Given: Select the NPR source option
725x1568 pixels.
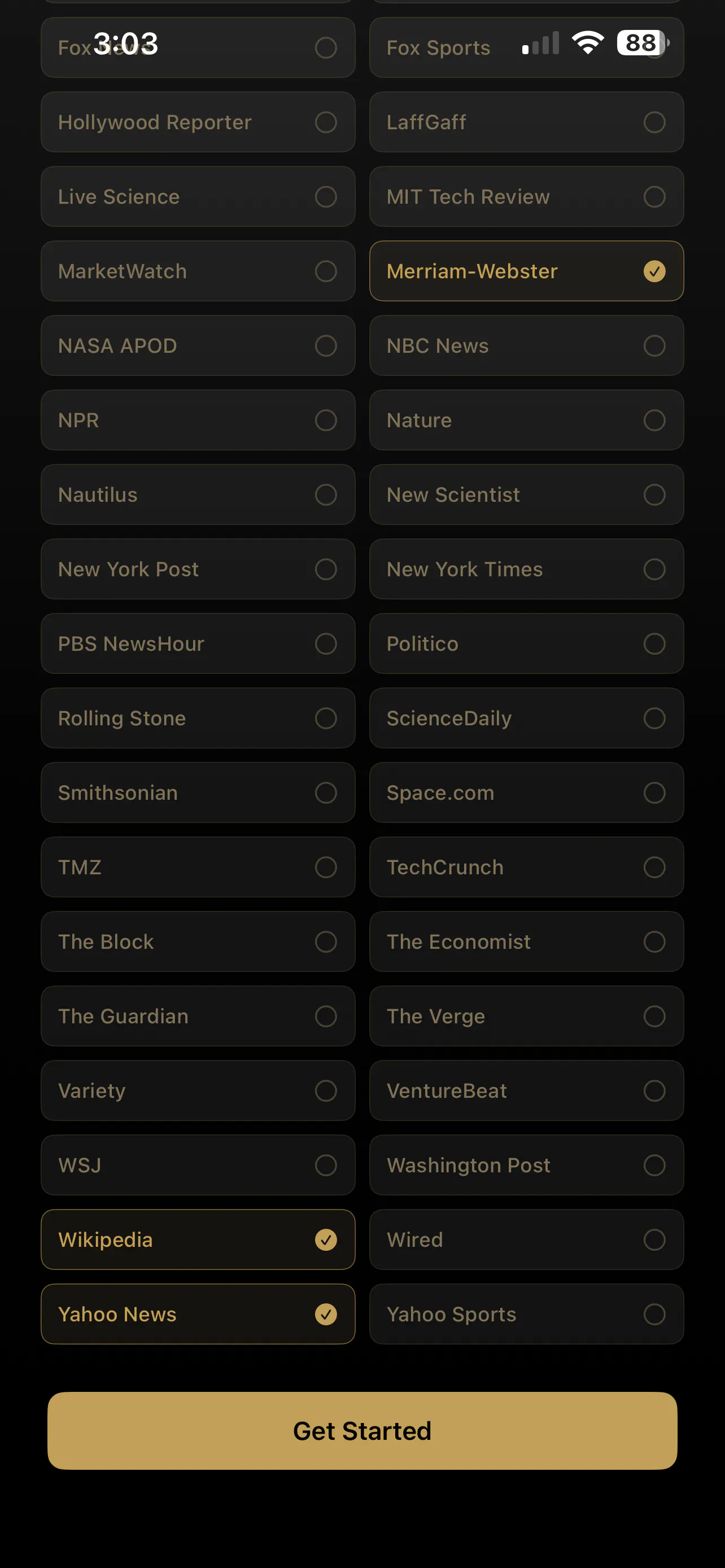Looking at the screenshot, I should (x=198, y=420).
